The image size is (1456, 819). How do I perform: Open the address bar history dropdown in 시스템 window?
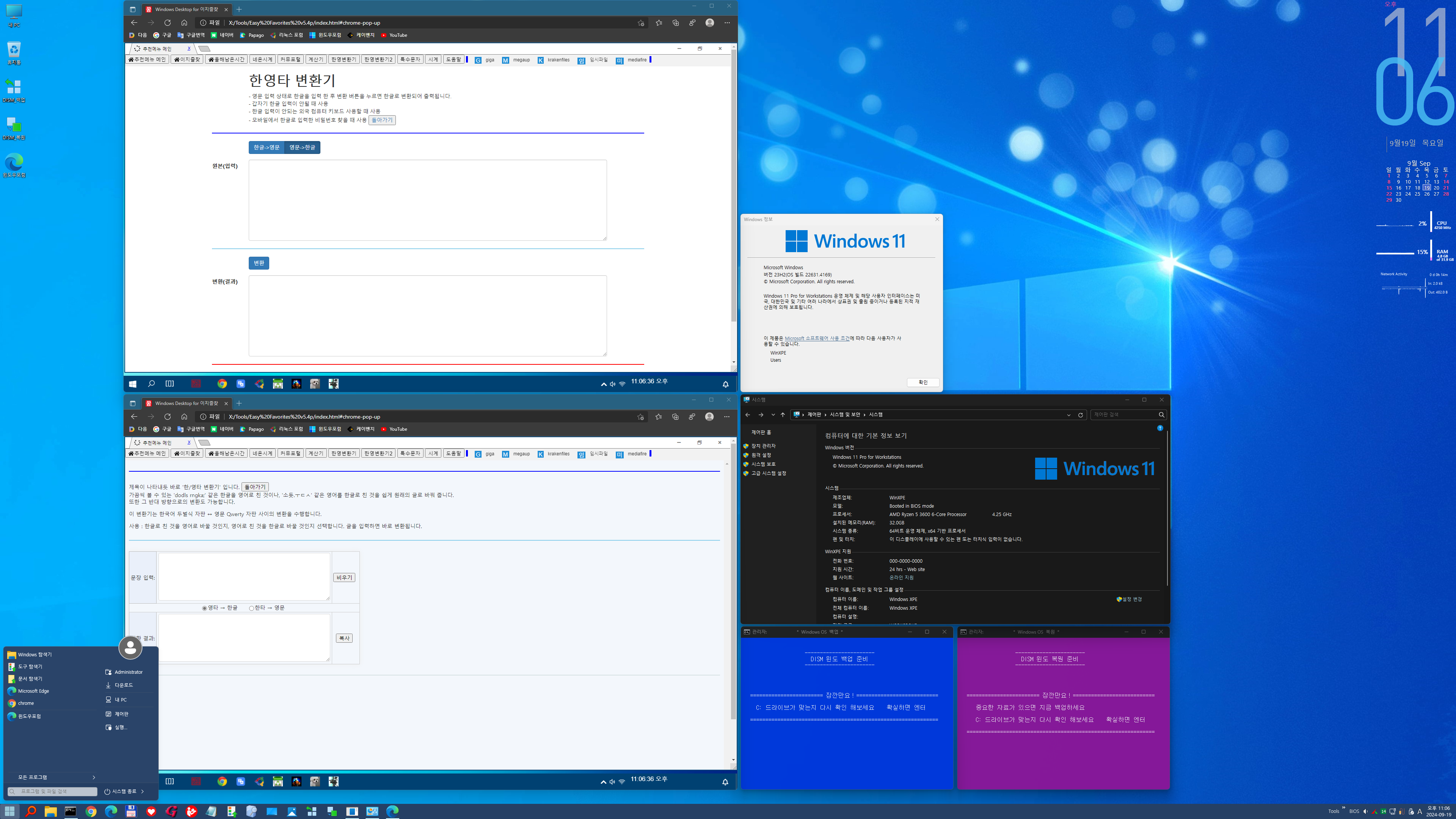1068,415
